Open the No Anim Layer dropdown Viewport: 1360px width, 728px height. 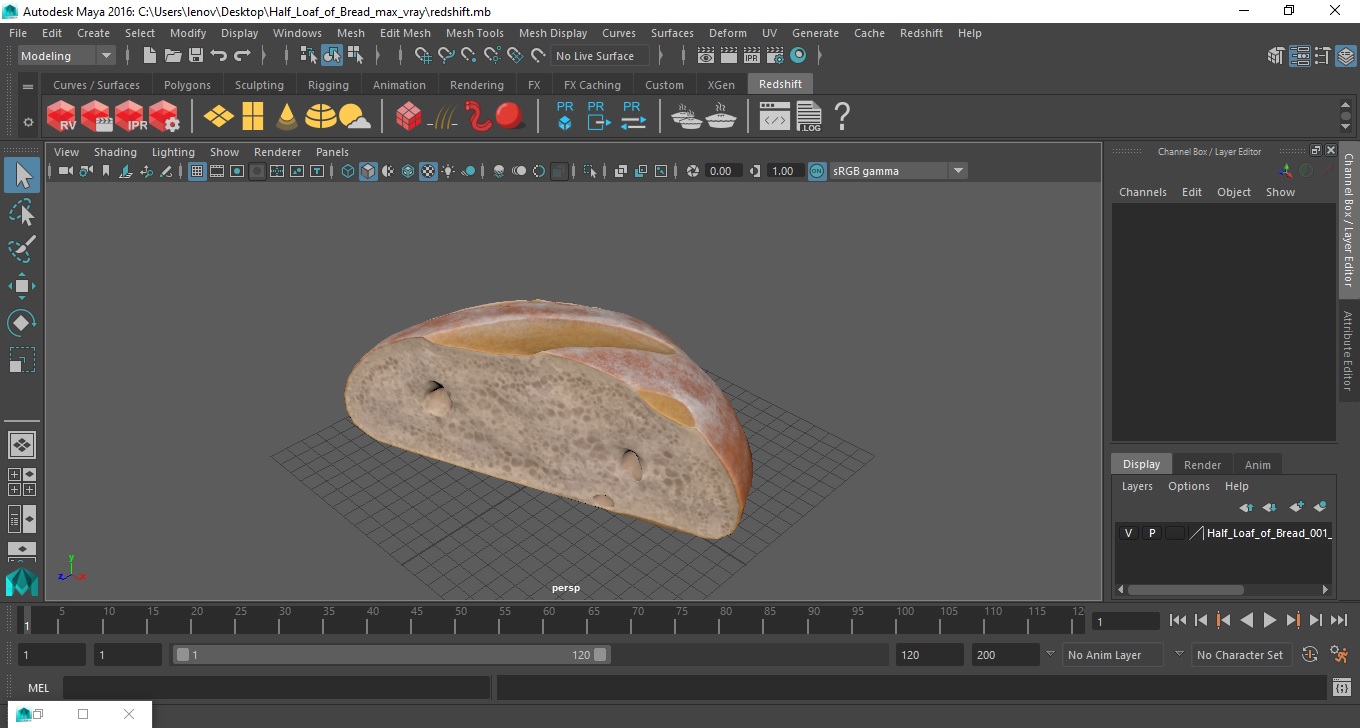1111,655
